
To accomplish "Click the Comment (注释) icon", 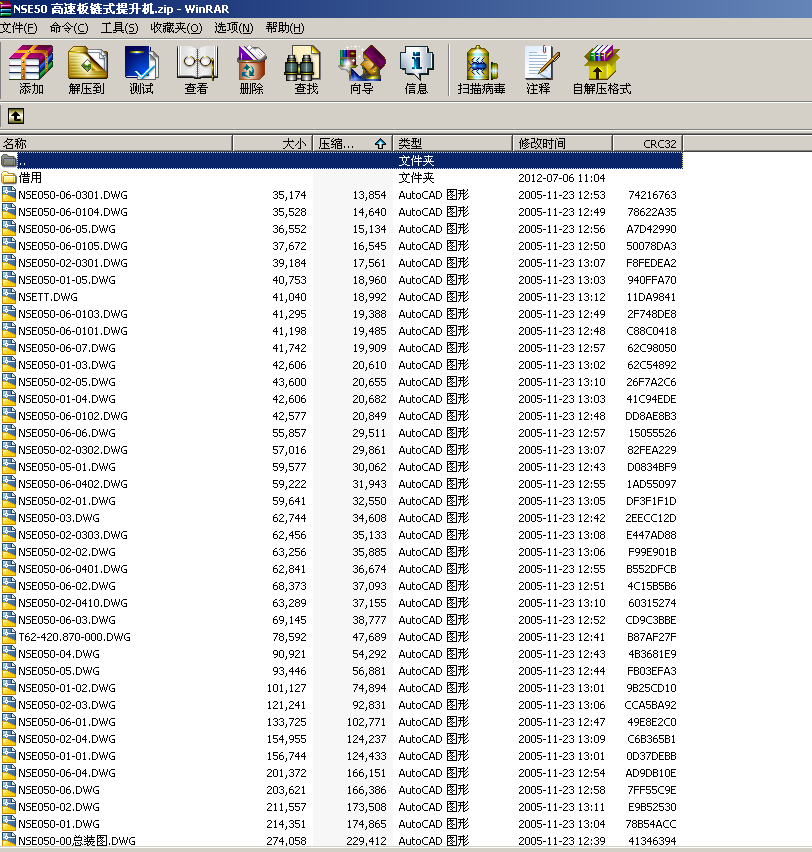I will pos(541,63).
